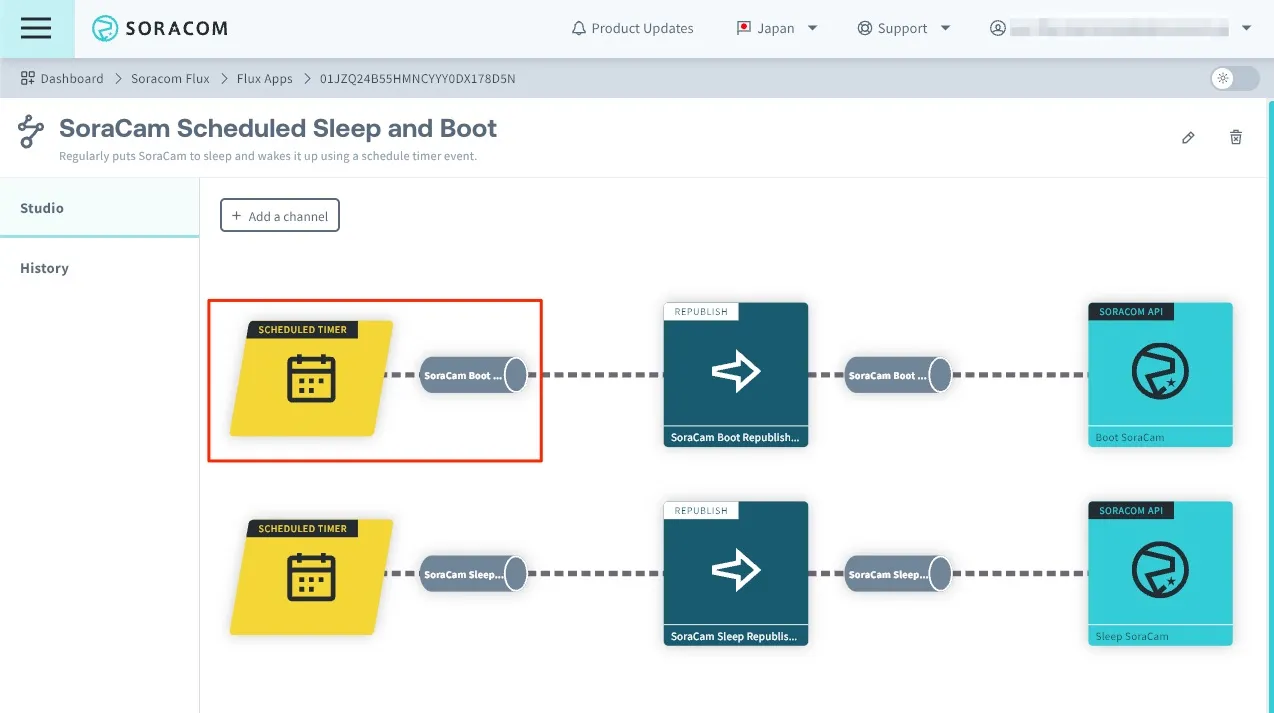1274x713 pixels.
Task: Switch to the Studio tab
Action: (x=100, y=208)
